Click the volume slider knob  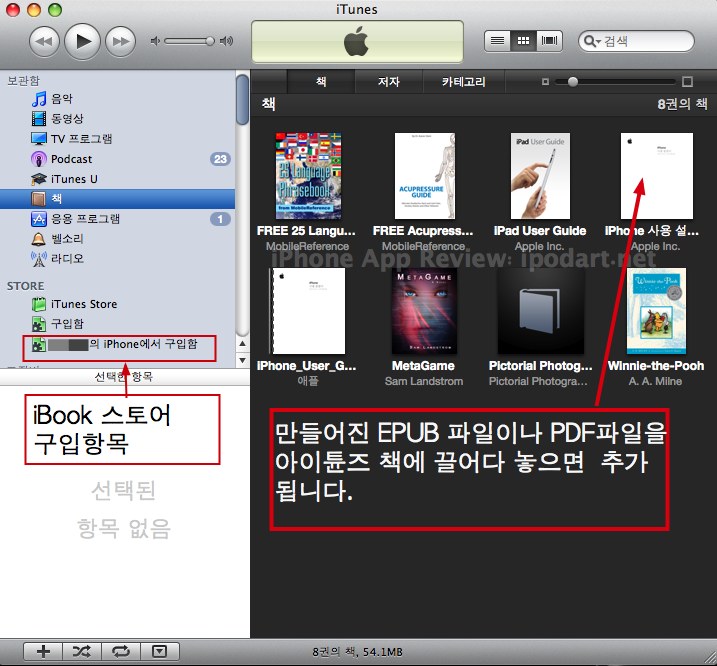(210, 41)
